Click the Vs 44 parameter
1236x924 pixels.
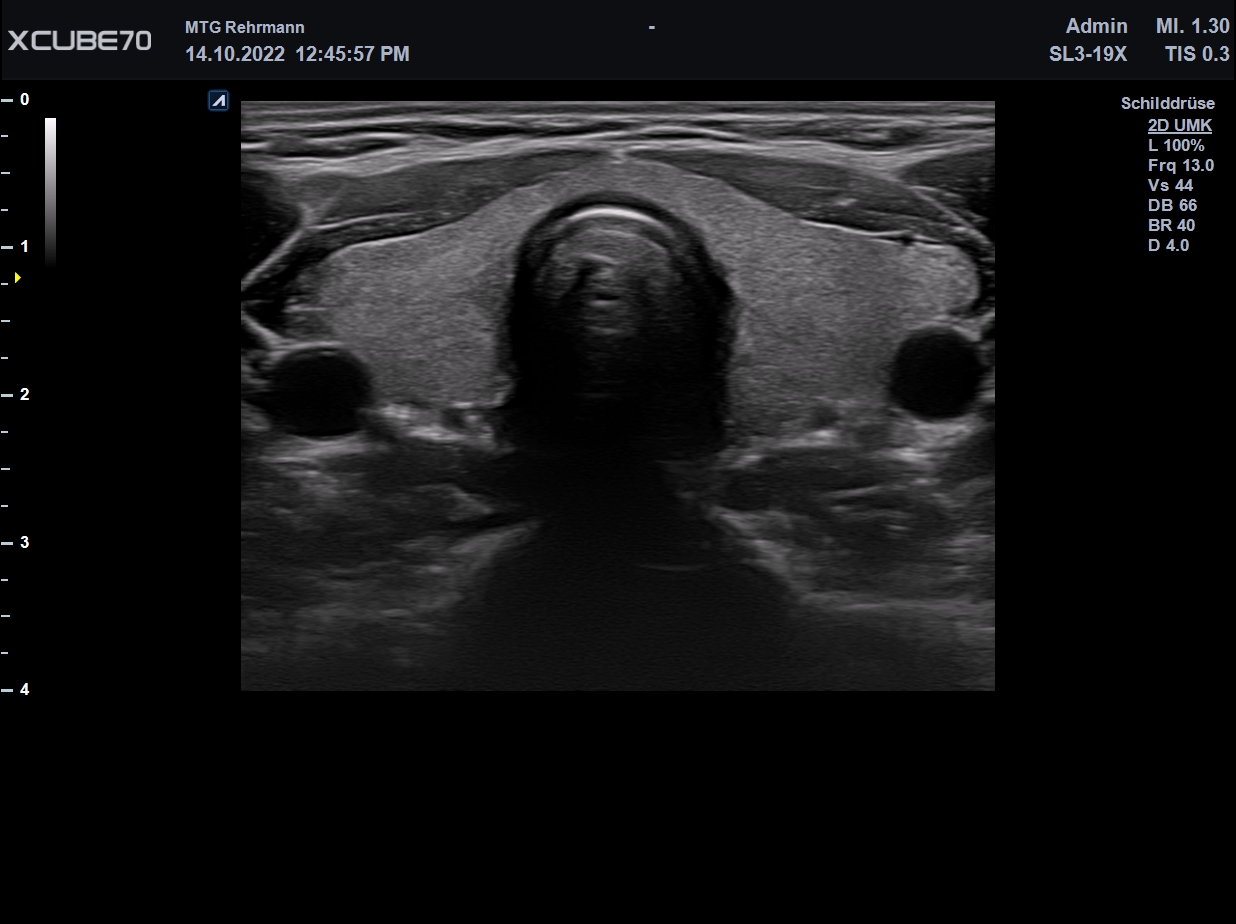point(1170,185)
